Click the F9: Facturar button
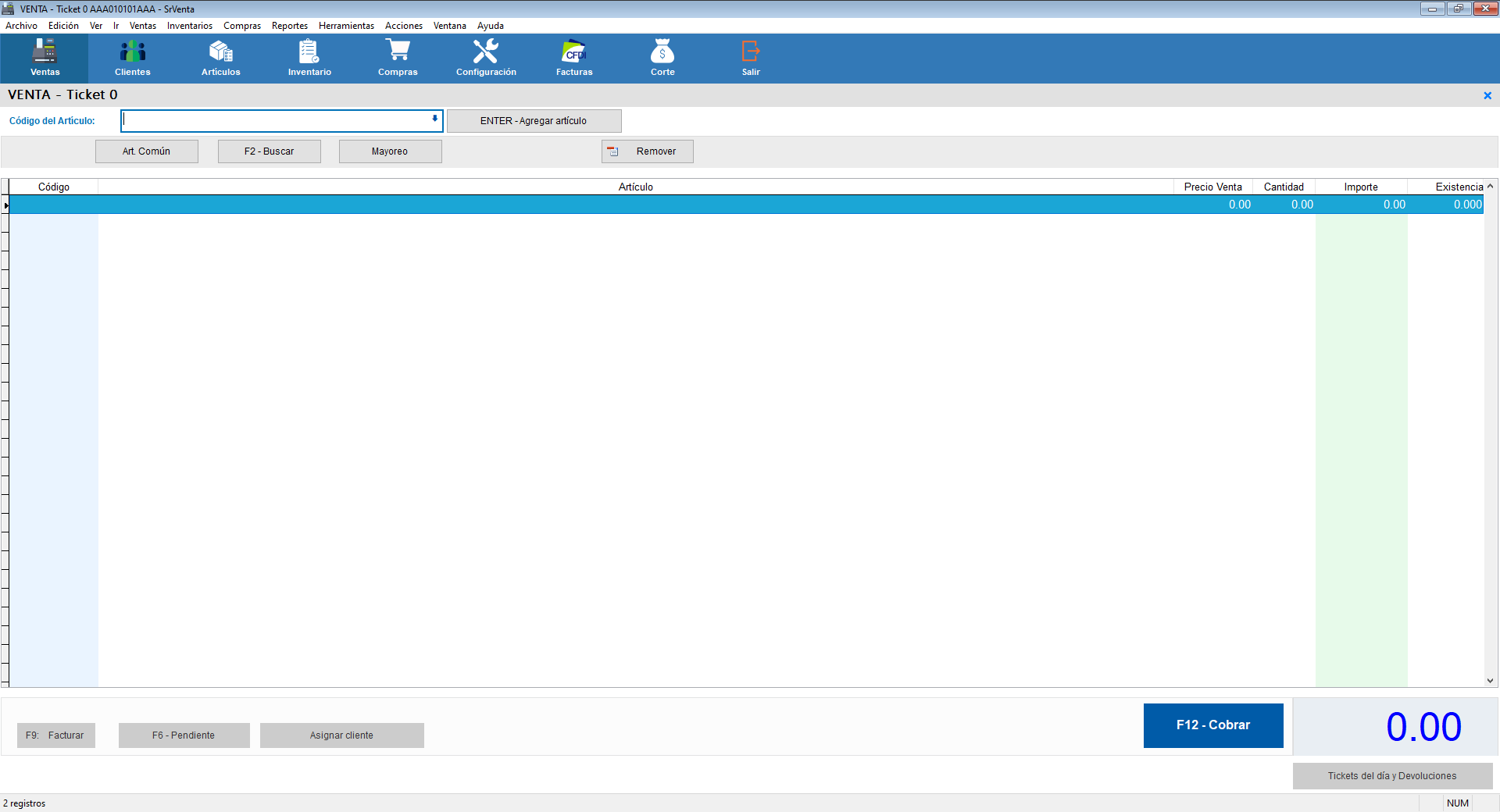The width and height of the screenshot is (1500, 812). [x=55, y=735]
